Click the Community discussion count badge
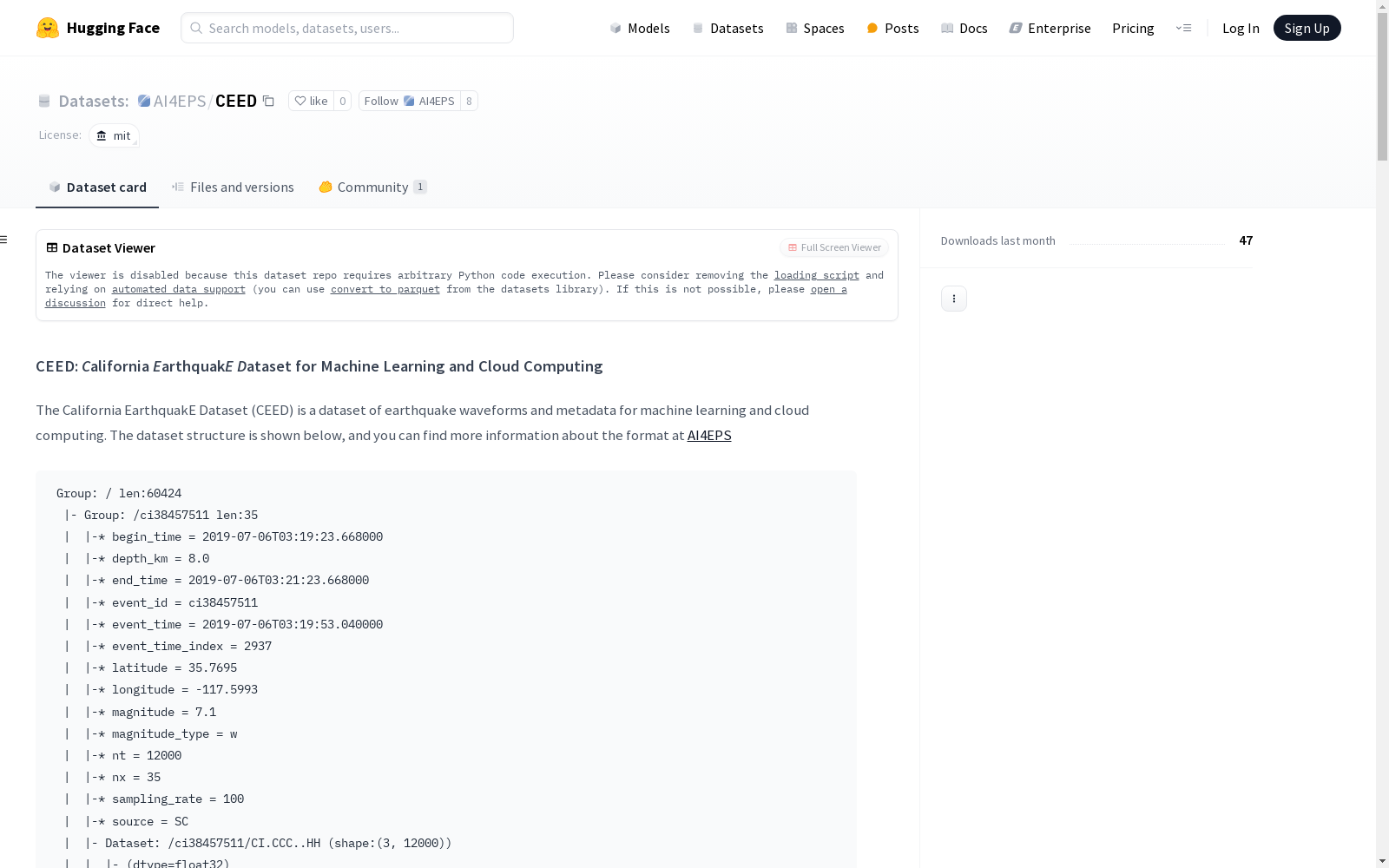Viewport: 1389px width, 868px height. (420, 187)
